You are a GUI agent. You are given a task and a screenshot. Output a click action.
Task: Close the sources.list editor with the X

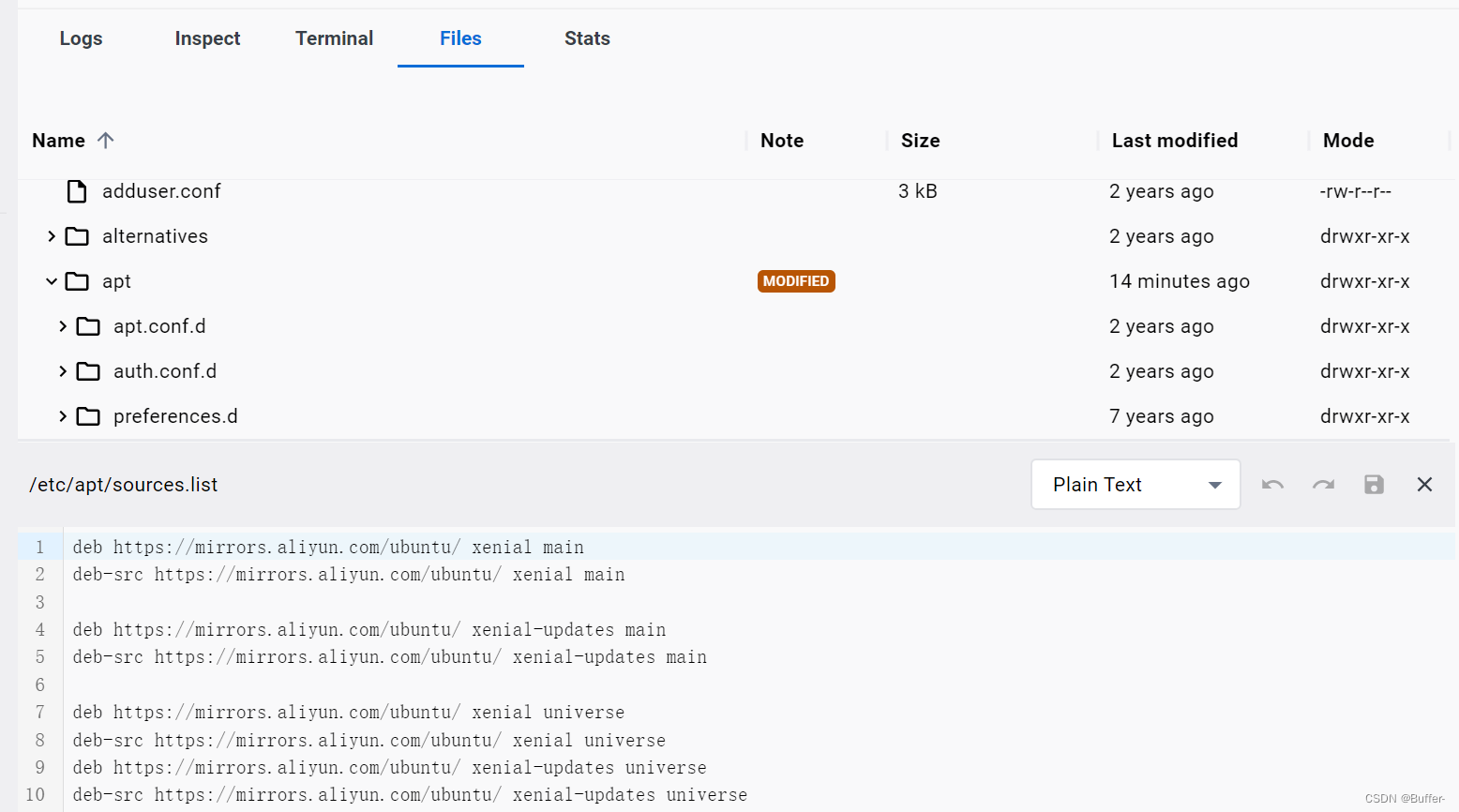1424,484
